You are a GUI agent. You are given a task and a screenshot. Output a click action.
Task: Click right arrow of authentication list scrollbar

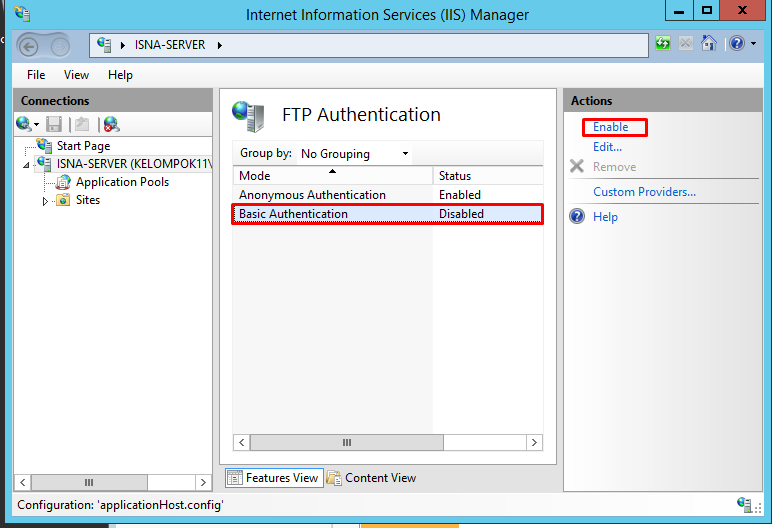[534, 442]
